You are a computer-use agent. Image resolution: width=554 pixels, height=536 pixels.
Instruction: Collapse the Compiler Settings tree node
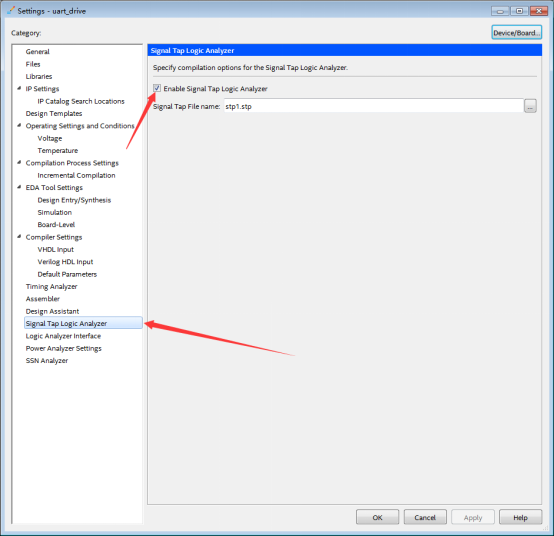click(19, 237)
